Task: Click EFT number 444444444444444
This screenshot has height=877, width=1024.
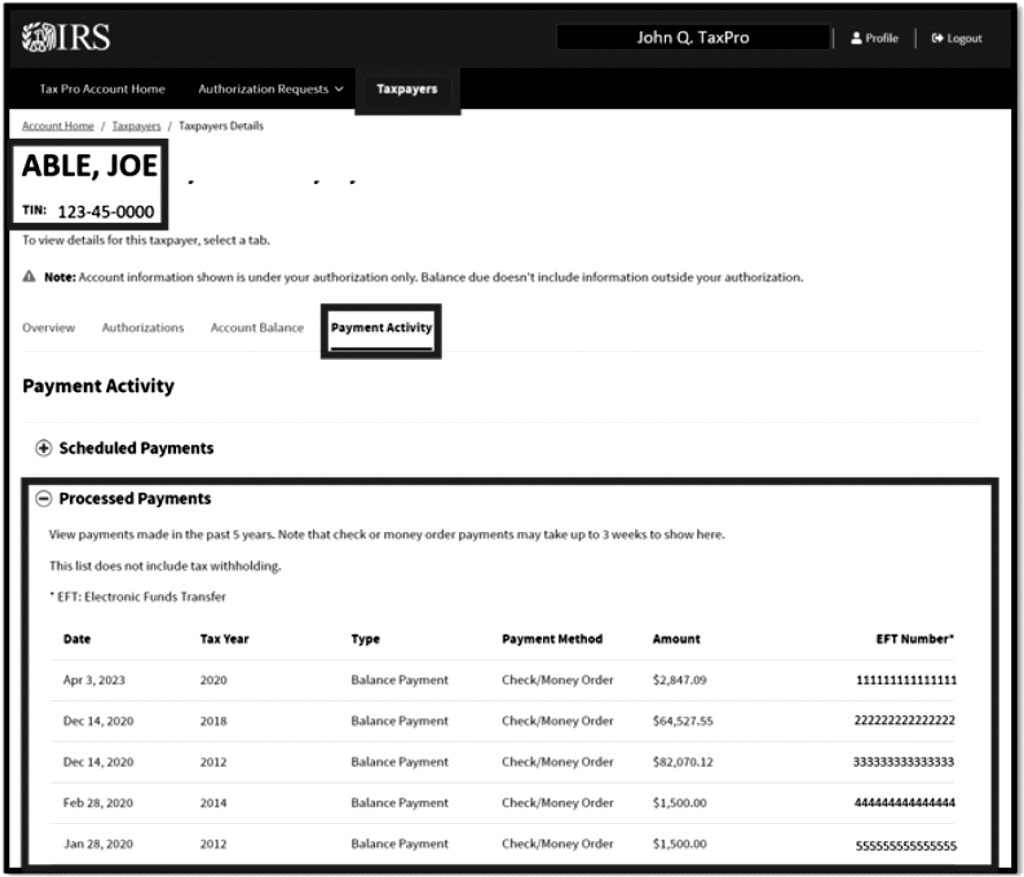Action: pyautogui.click(x=905, y=803)
